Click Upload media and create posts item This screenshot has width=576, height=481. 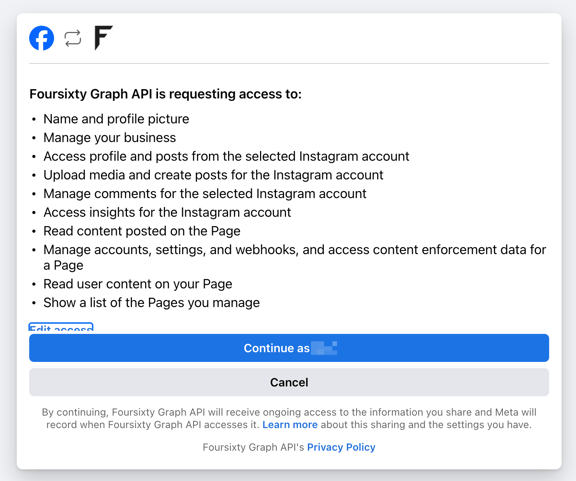(213, 175)
